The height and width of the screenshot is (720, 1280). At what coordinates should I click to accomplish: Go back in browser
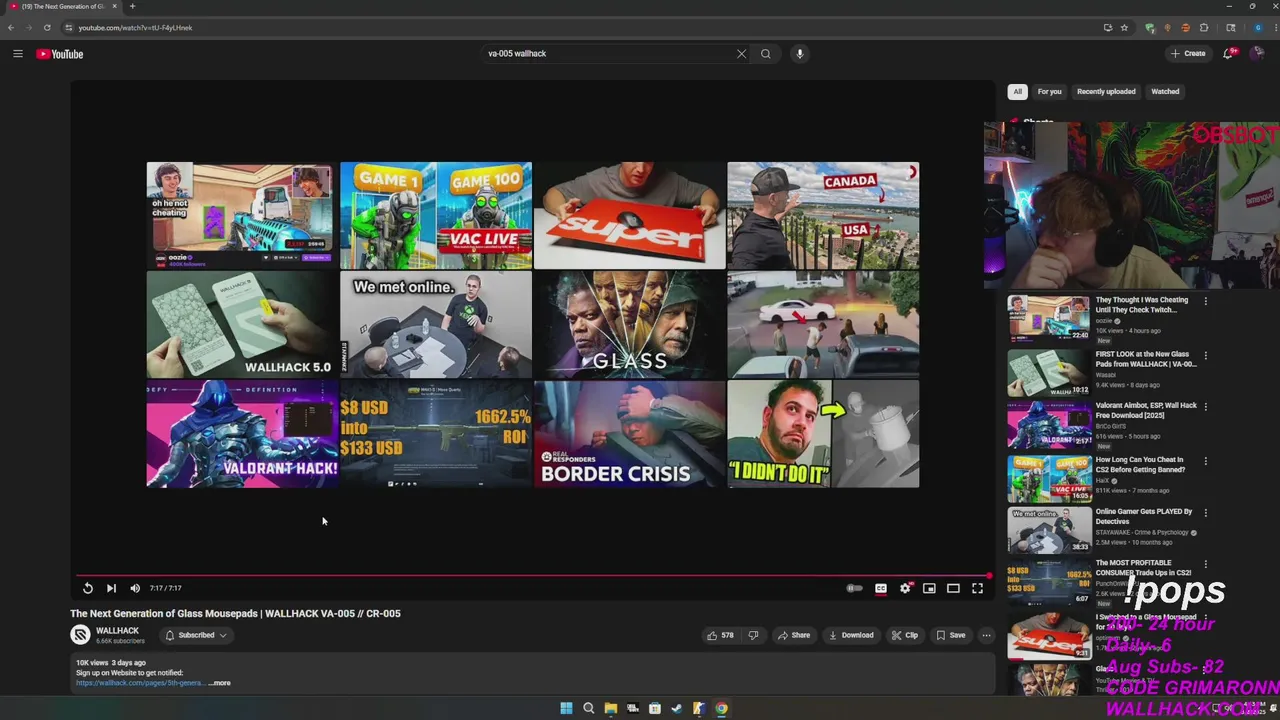pos(11,28)
